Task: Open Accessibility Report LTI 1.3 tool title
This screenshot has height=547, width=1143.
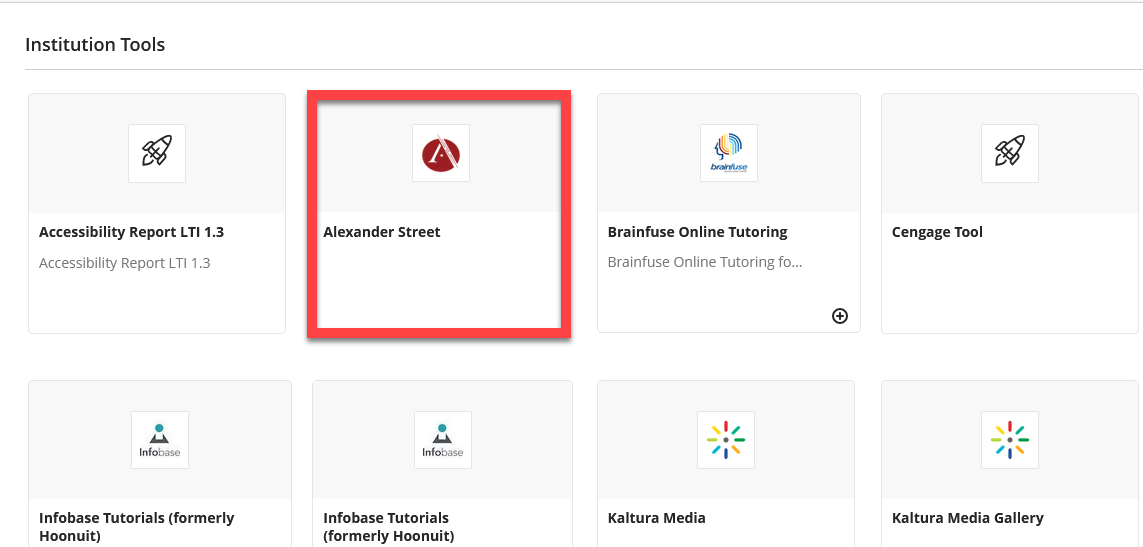Action: pyautogui.click(x=131, y=233)
